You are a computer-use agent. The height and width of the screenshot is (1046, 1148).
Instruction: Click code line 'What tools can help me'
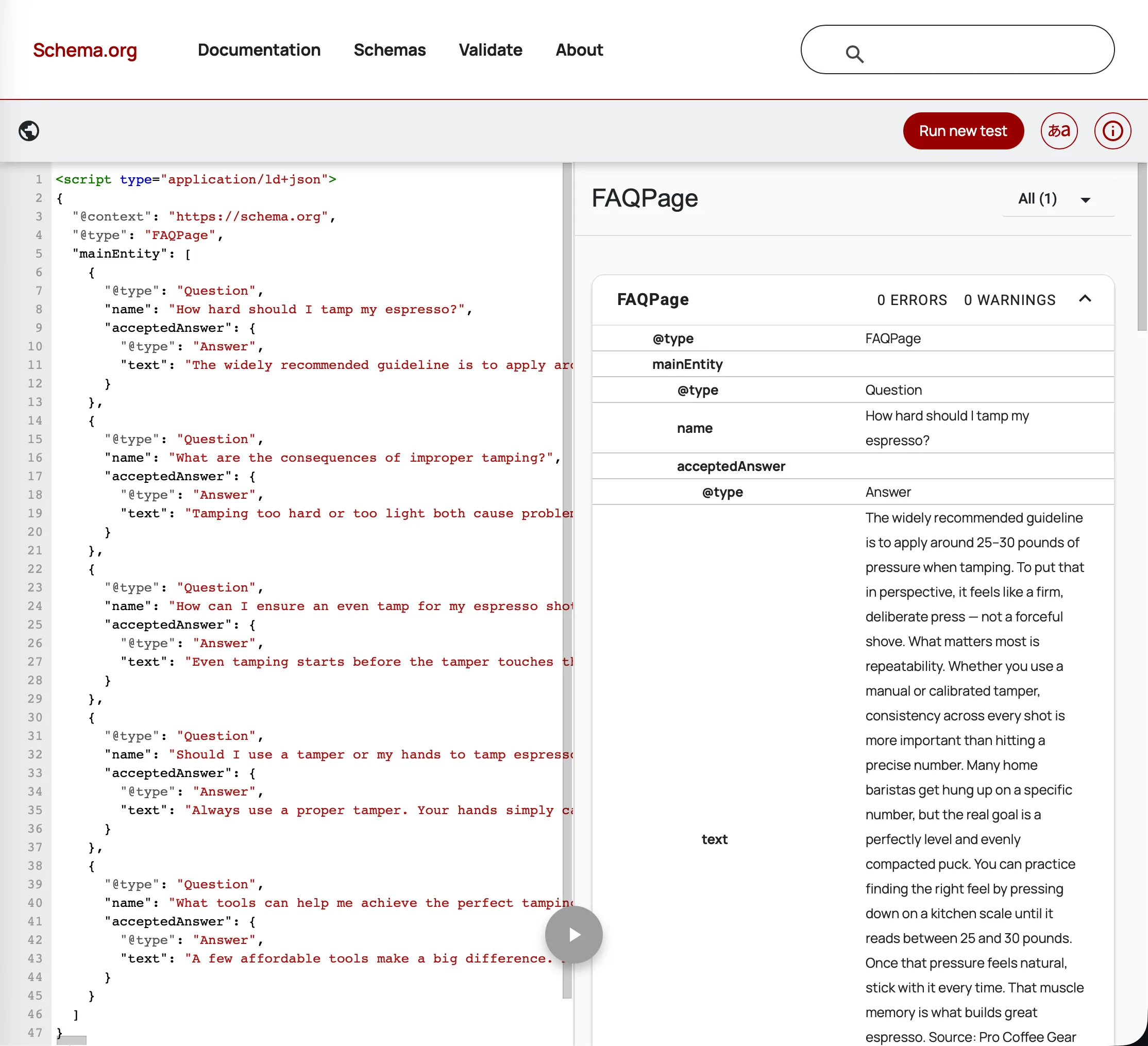coord(339,903)
